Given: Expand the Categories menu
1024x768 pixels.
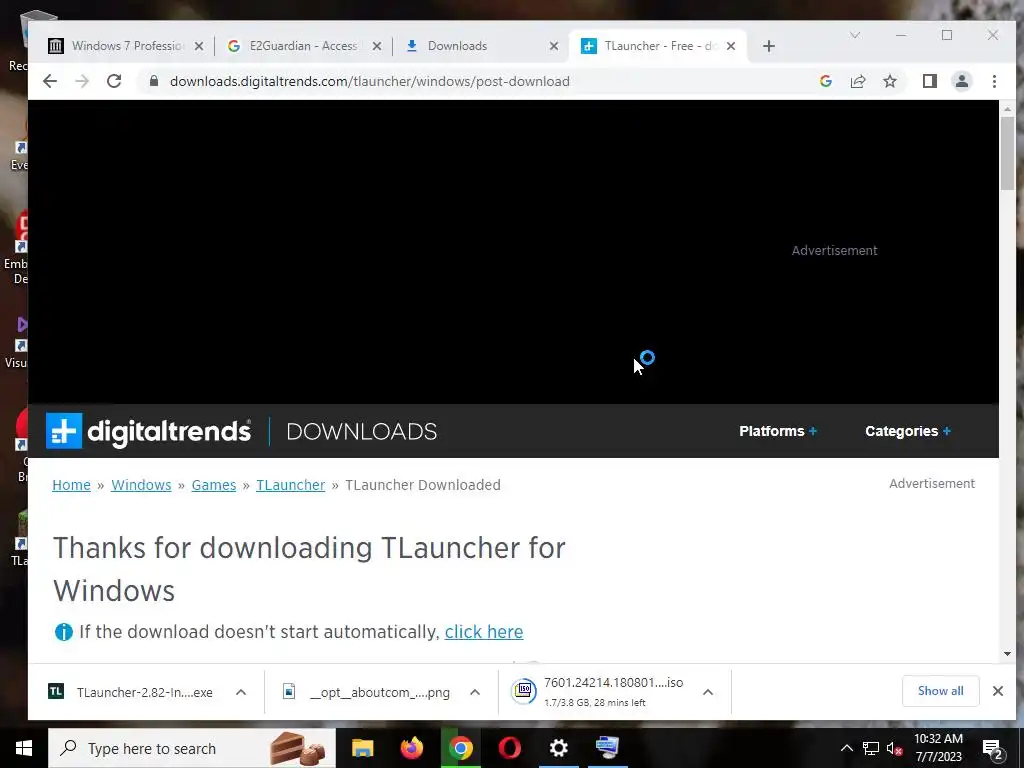Looking at the screenshot, I should [x=908, y=431].
